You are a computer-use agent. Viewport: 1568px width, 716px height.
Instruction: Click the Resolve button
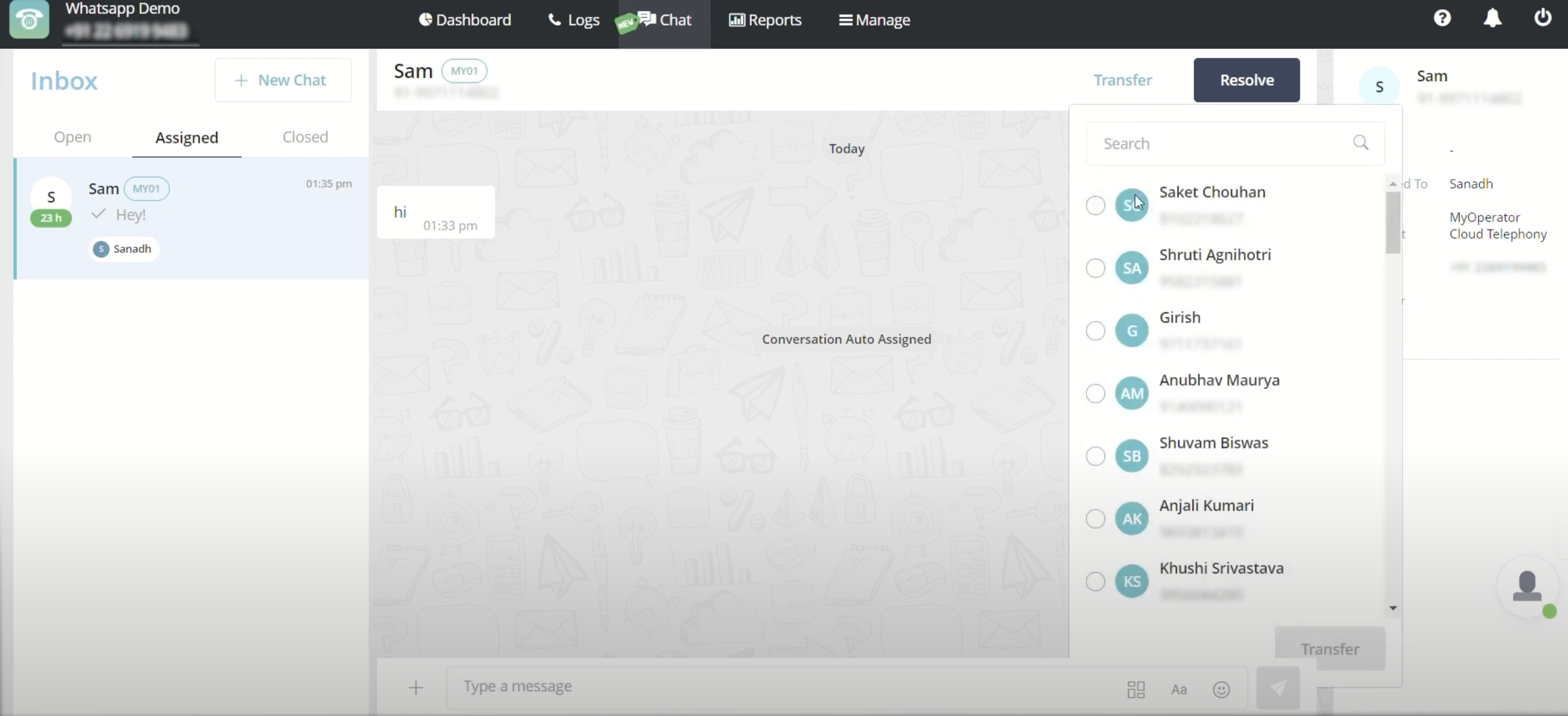1246,80
